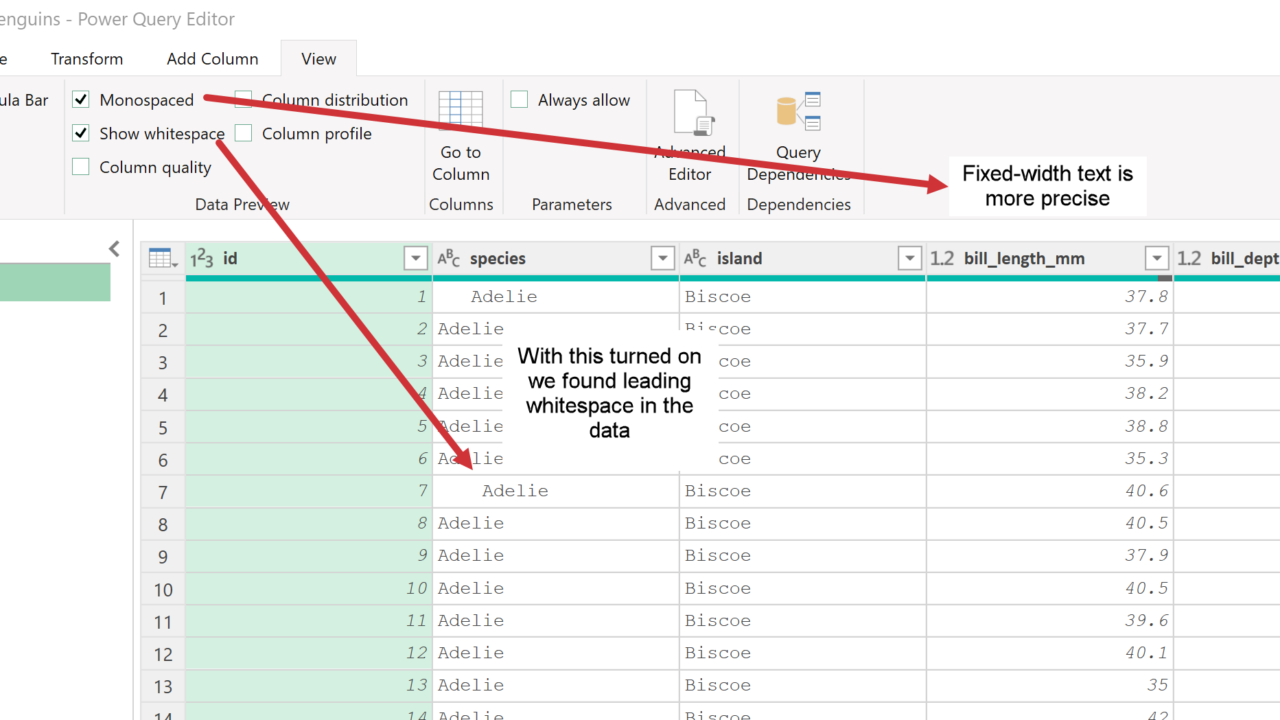
Task: Switch to the Transform tab
Action: (x=87, y=59)
